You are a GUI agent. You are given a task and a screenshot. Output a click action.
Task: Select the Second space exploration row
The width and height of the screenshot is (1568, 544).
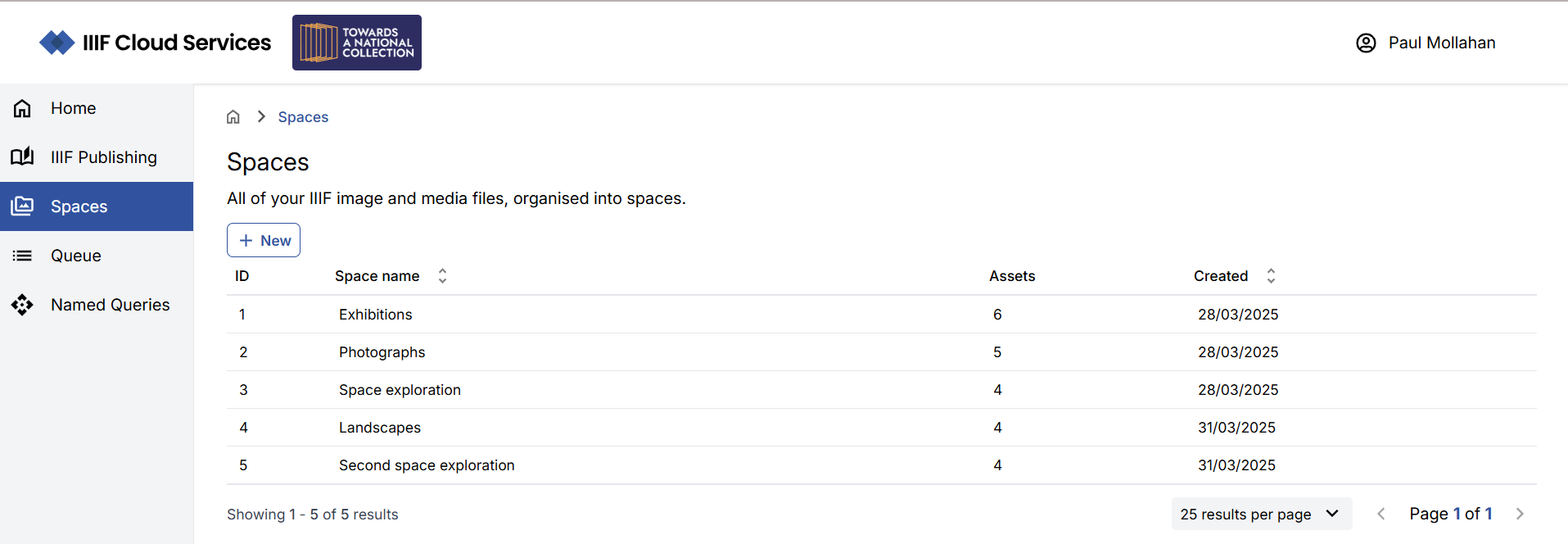[427, 465]
